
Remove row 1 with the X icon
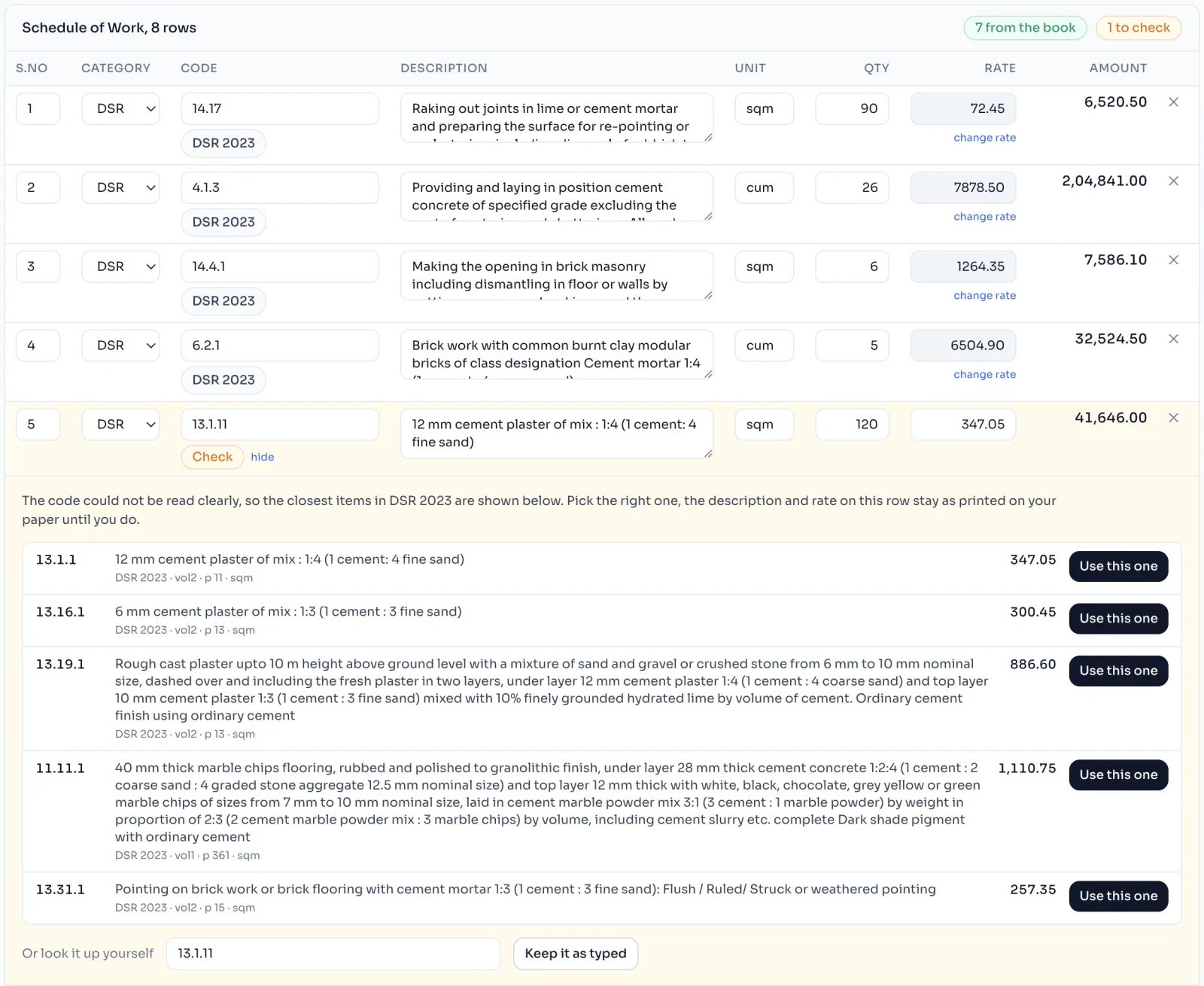pos(1173,102)
